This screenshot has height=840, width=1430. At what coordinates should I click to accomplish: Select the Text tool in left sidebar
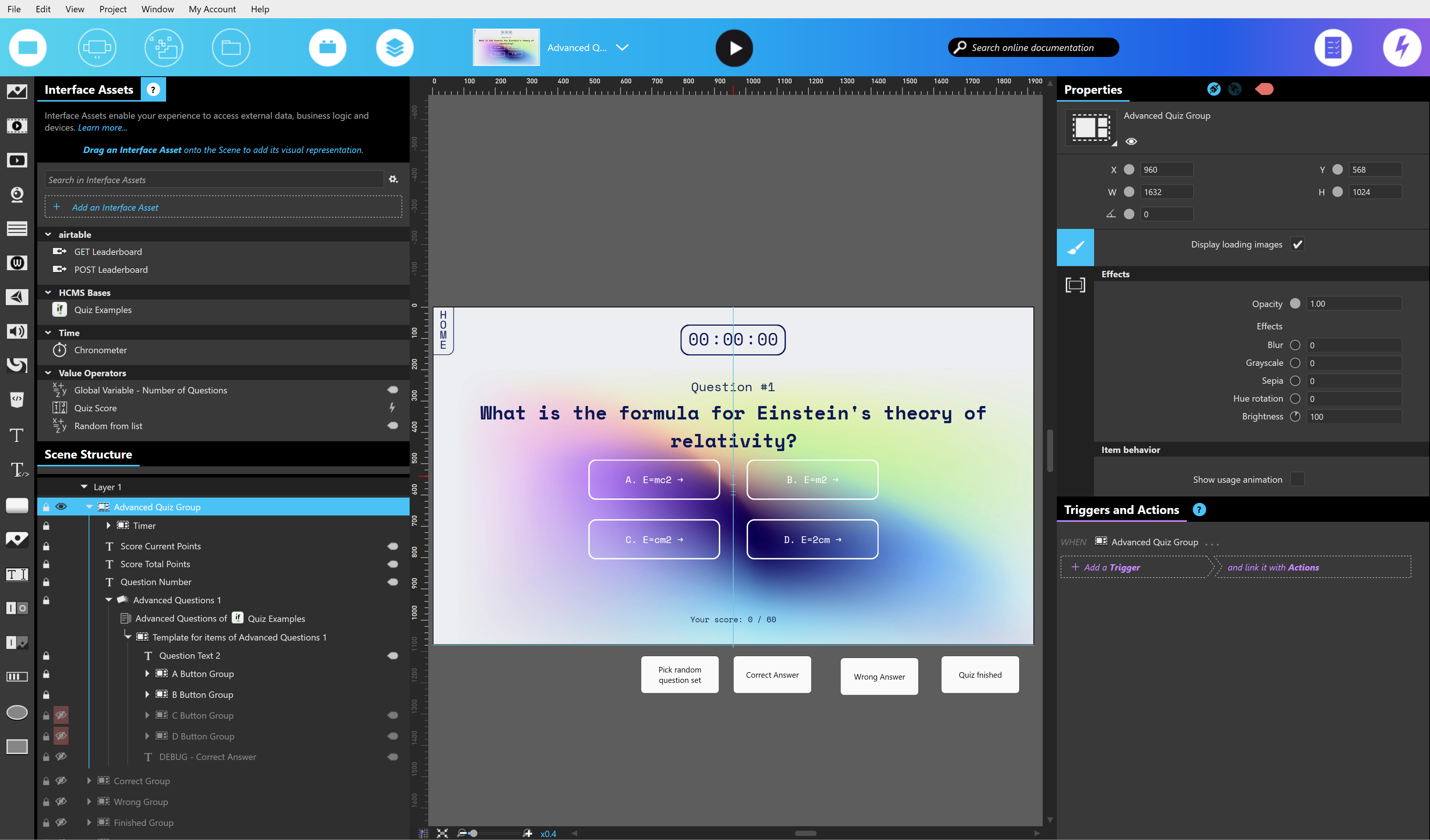click(17, 435)
